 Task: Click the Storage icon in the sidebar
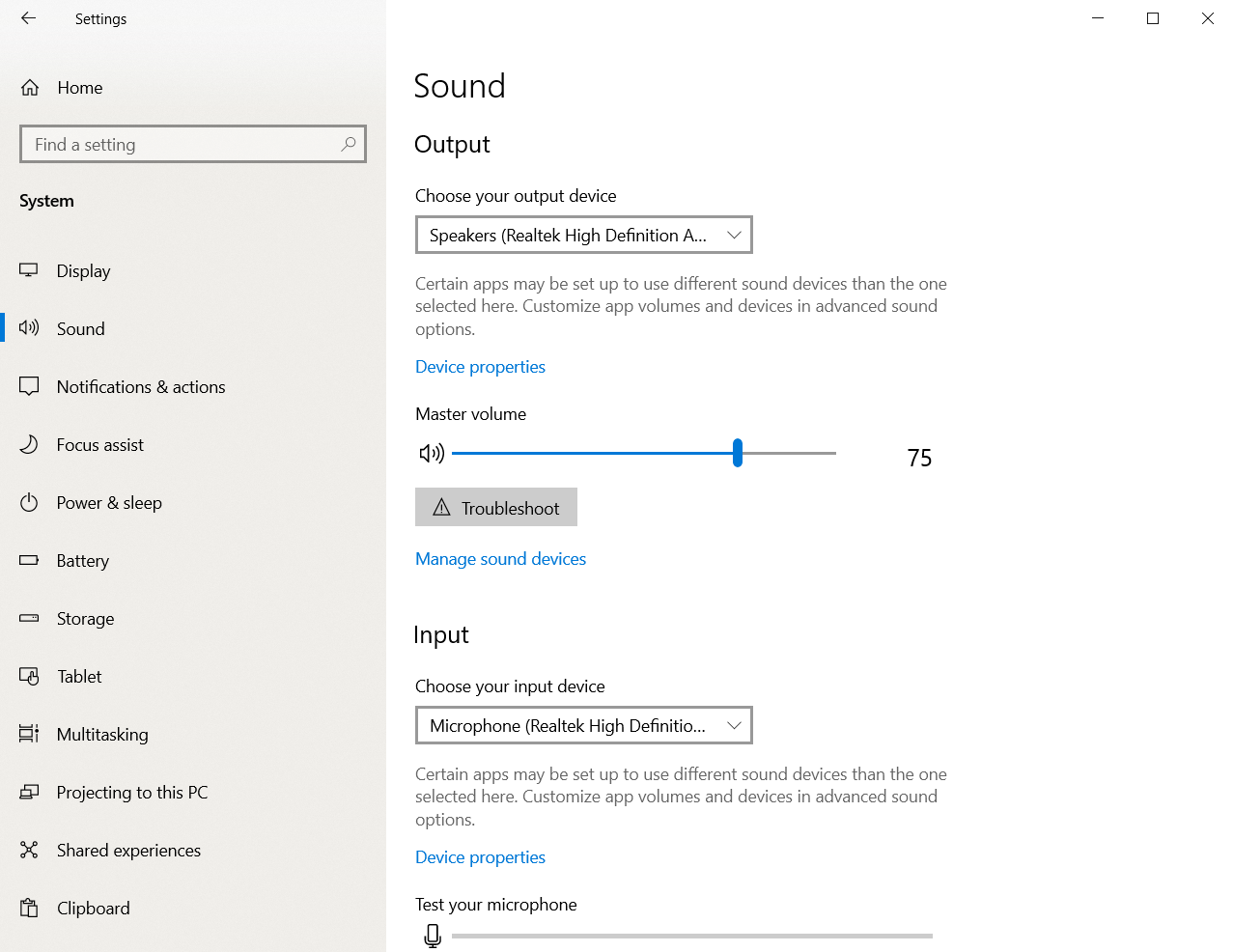pyautogui.click(x=29, y=618)
